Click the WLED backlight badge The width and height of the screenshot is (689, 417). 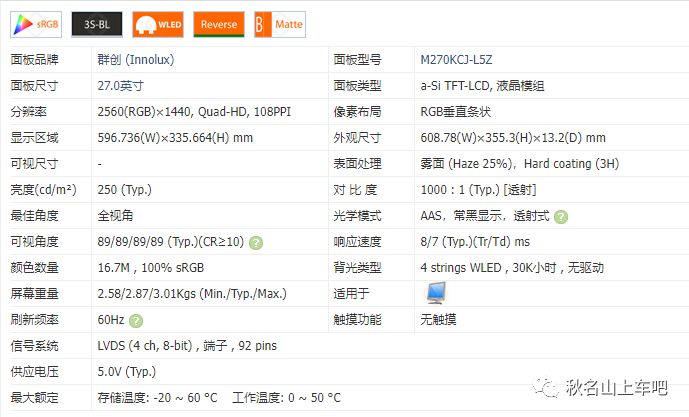pos(158,24)
